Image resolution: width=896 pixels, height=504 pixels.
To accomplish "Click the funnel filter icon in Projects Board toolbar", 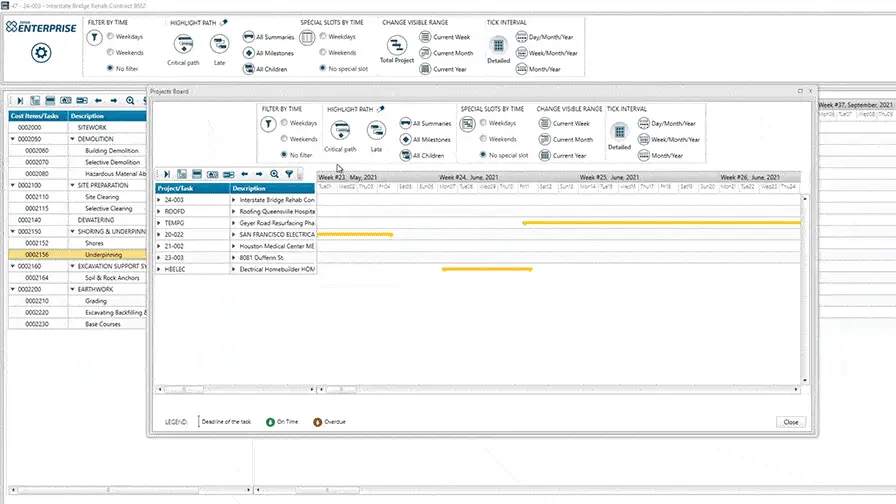I will (288, 174).
